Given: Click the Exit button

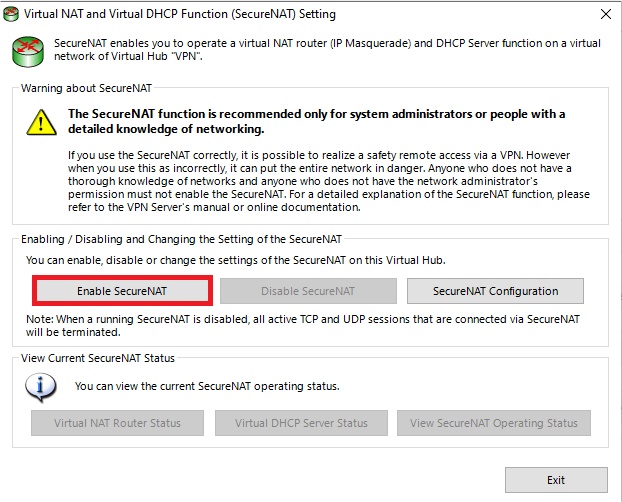Looking at the screenshot, I should [x=556, y=480].
